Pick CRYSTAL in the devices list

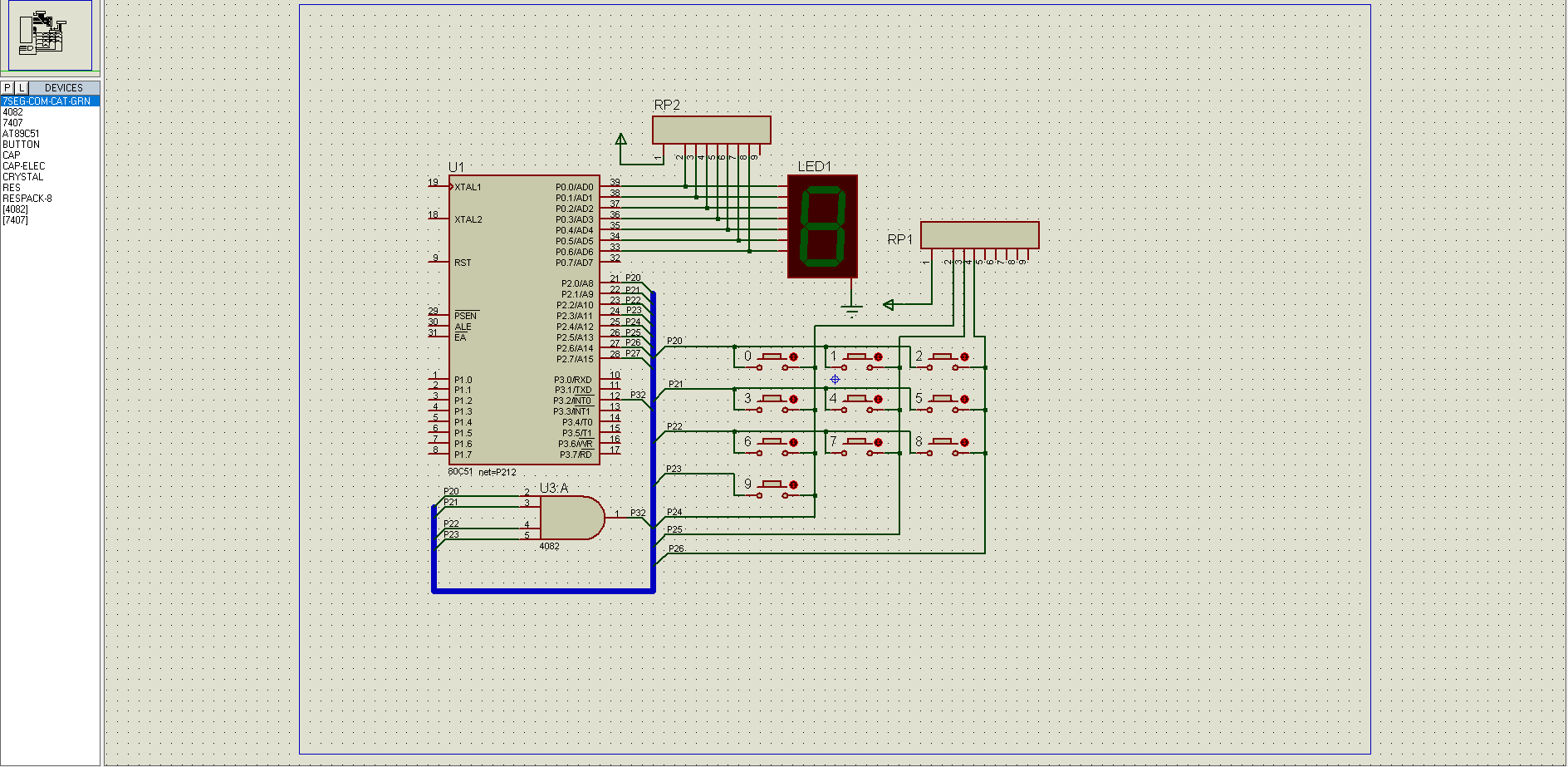pos(22,177)
